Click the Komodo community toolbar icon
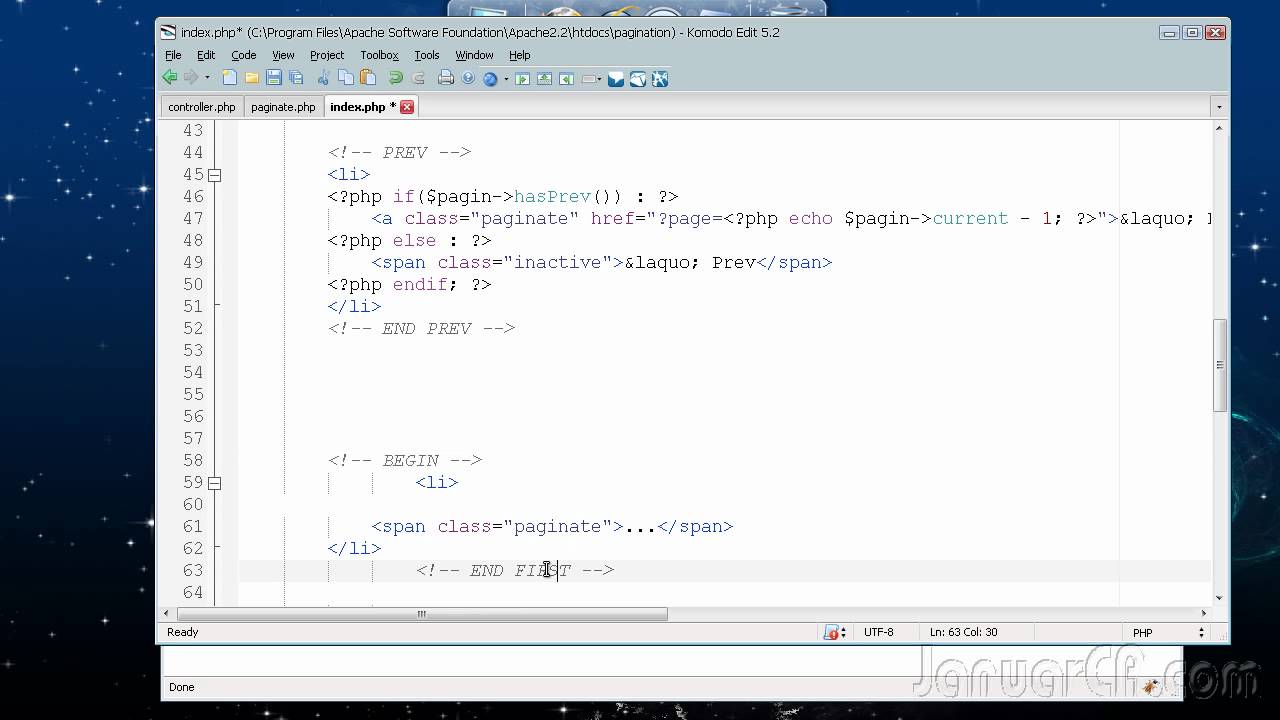Image resolution: width=1280 pixels, height=720 pixels. click(638, 79)
